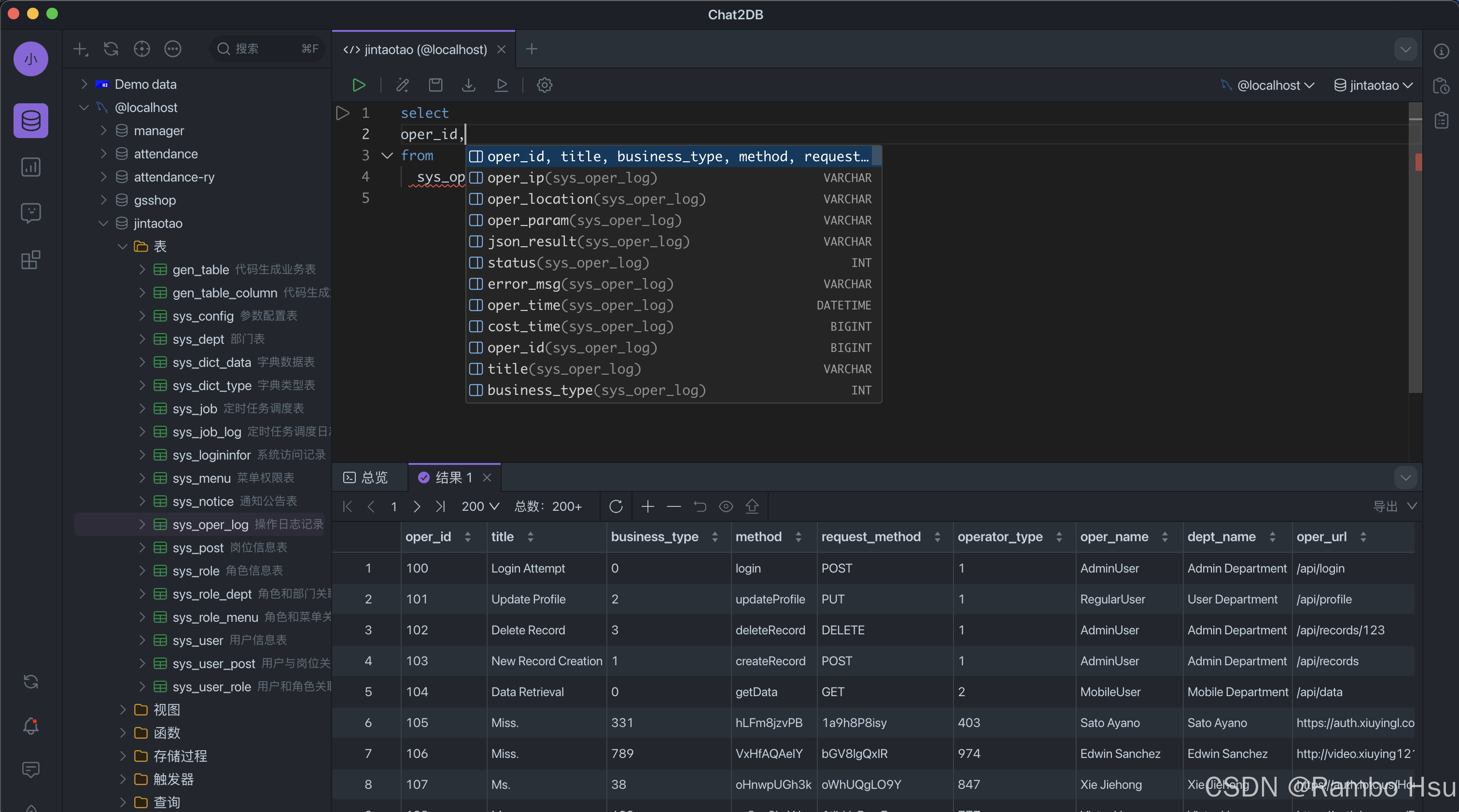1459x812 pixels.
Task: Open the jintaotao database selector dropdown
Action: tap(1374, 85)
